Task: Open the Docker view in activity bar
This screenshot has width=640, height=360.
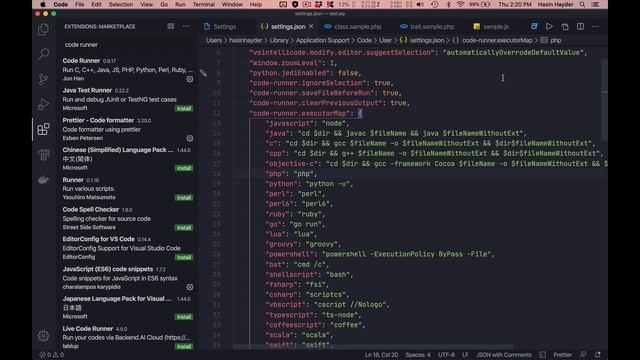Action: click(x=43, y=180)
